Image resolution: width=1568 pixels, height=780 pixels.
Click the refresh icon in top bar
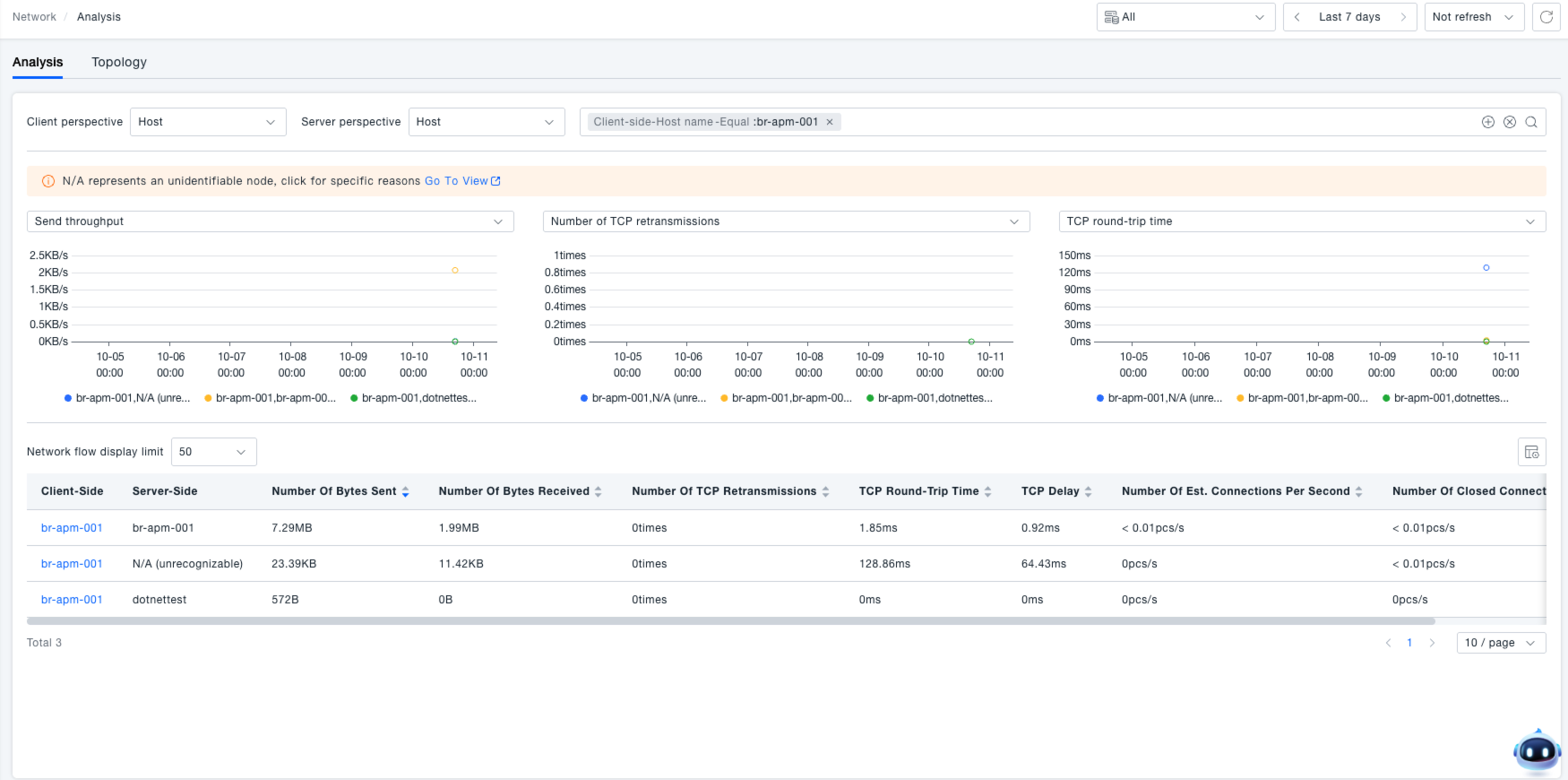click(x=1546, y=17)
